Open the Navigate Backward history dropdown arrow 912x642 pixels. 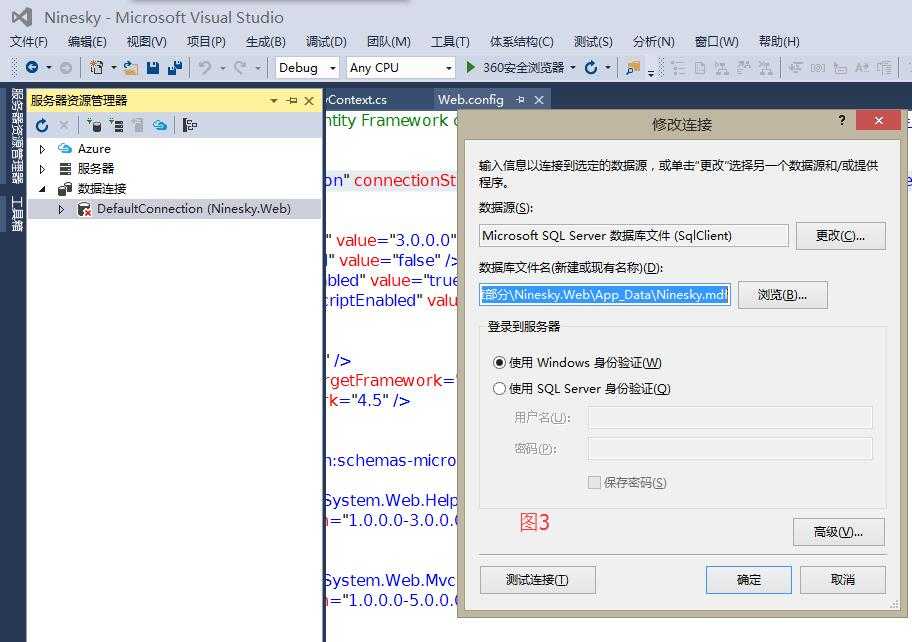[x=48, y=68]
